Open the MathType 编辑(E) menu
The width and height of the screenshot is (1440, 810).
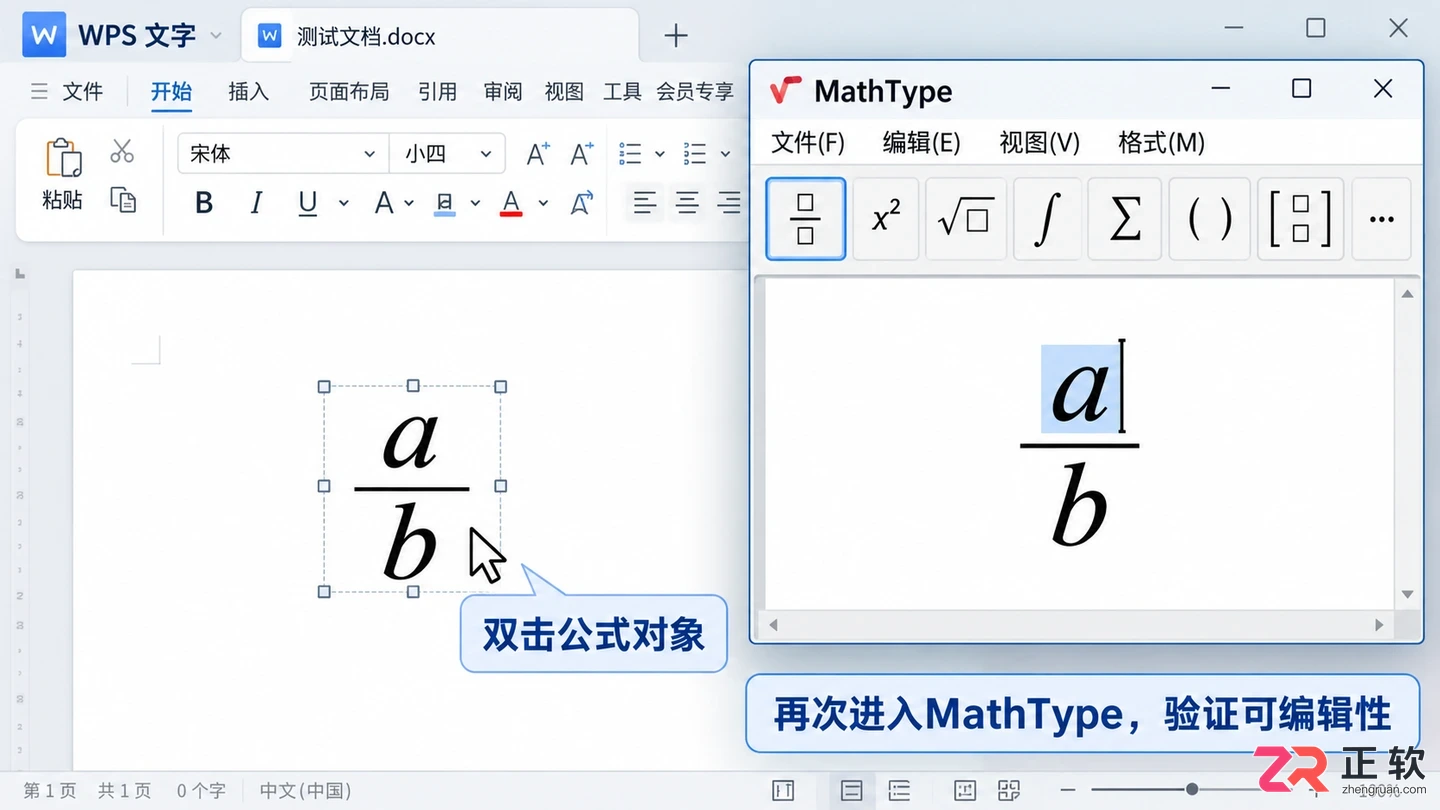tap(921, 143)
